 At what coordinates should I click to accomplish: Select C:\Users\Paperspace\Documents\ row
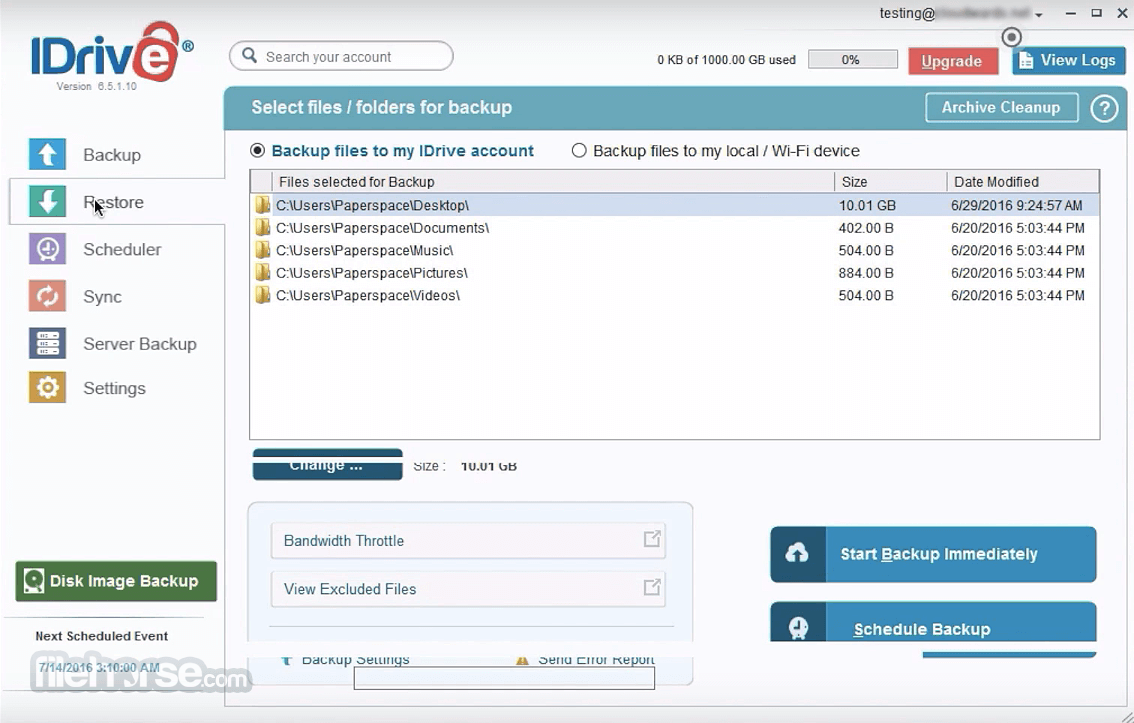[675, 228]
